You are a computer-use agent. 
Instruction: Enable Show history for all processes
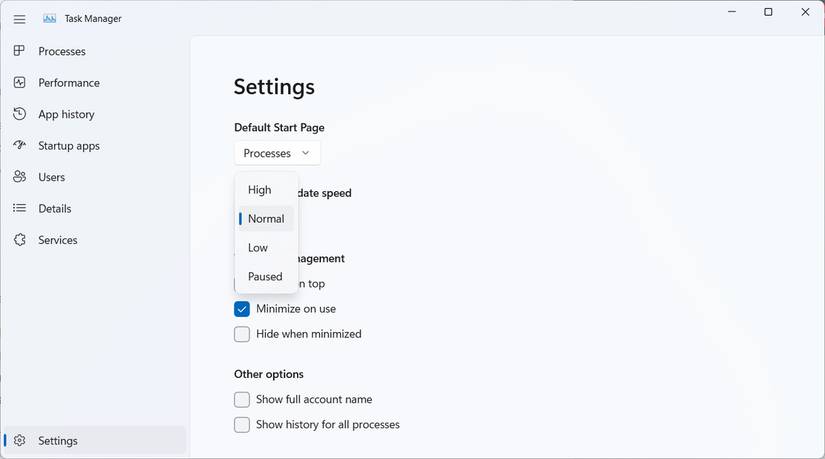point(242,425)
